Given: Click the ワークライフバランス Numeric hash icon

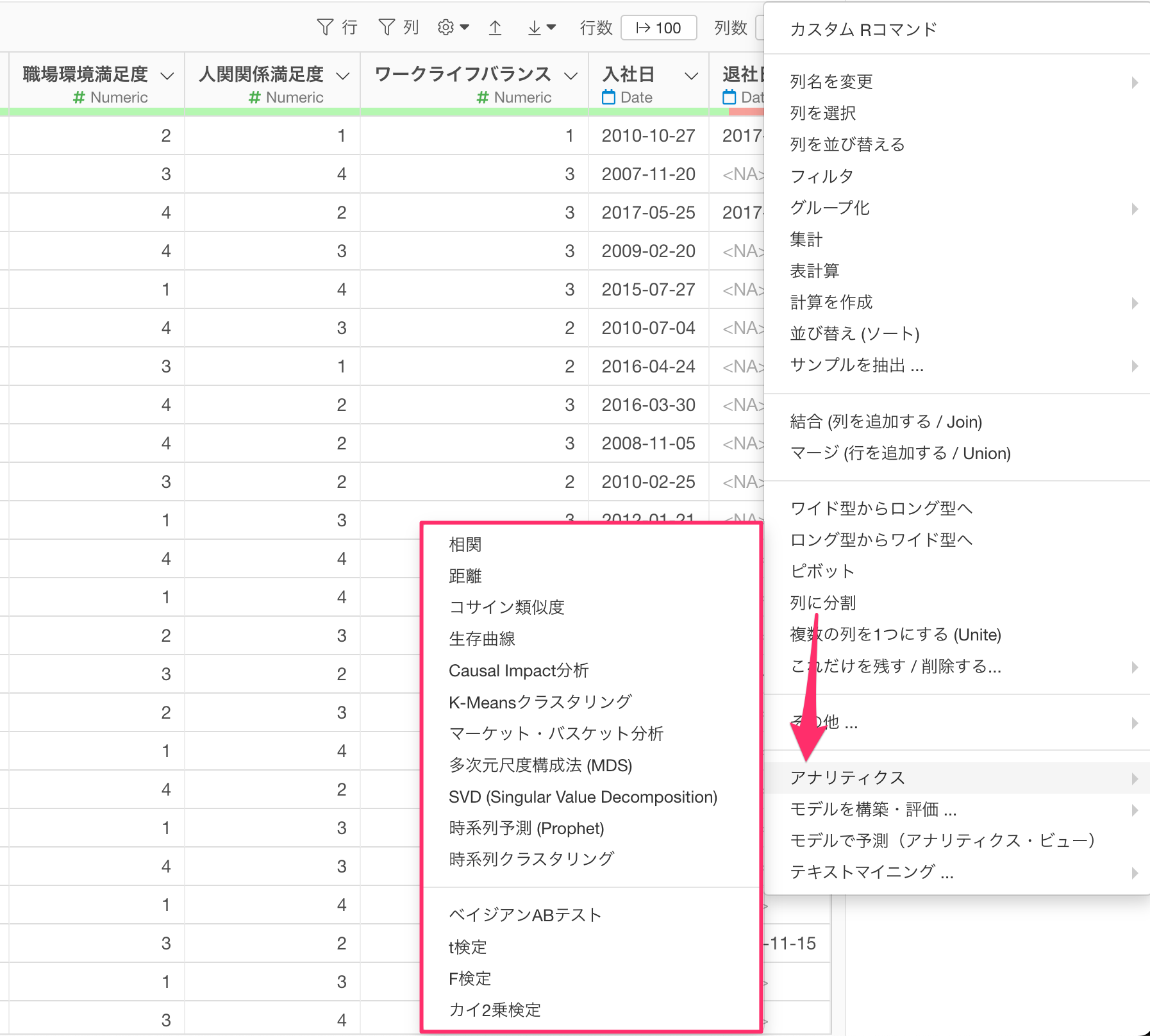Looking at the screenshot, I should pos(483,97).
